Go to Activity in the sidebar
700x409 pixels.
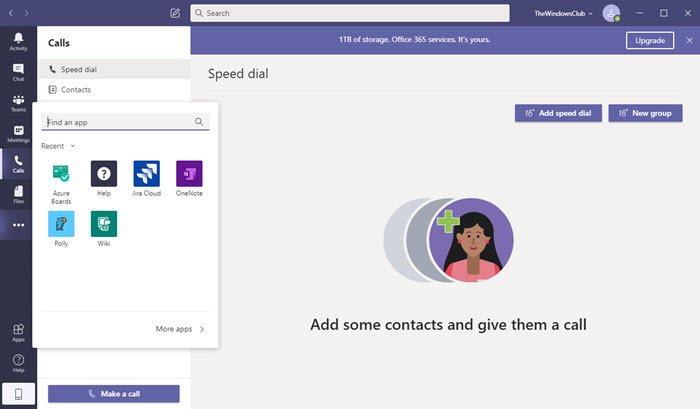[18, 42]
